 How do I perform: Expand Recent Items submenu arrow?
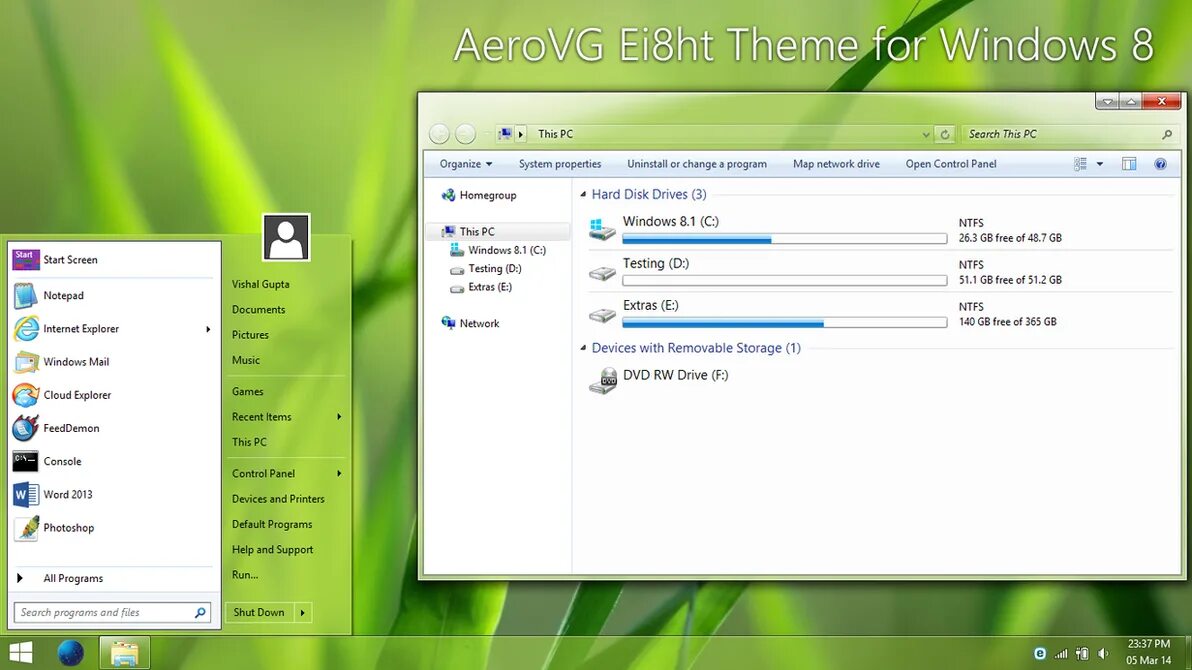pyautogui.click(x=339, y=417)
